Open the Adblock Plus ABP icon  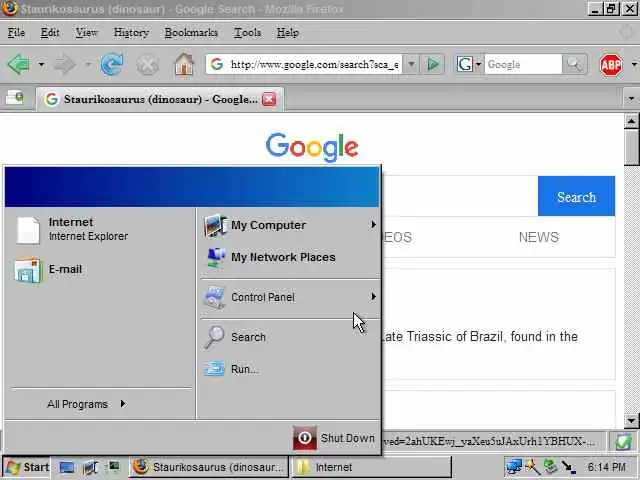point(611,65)
